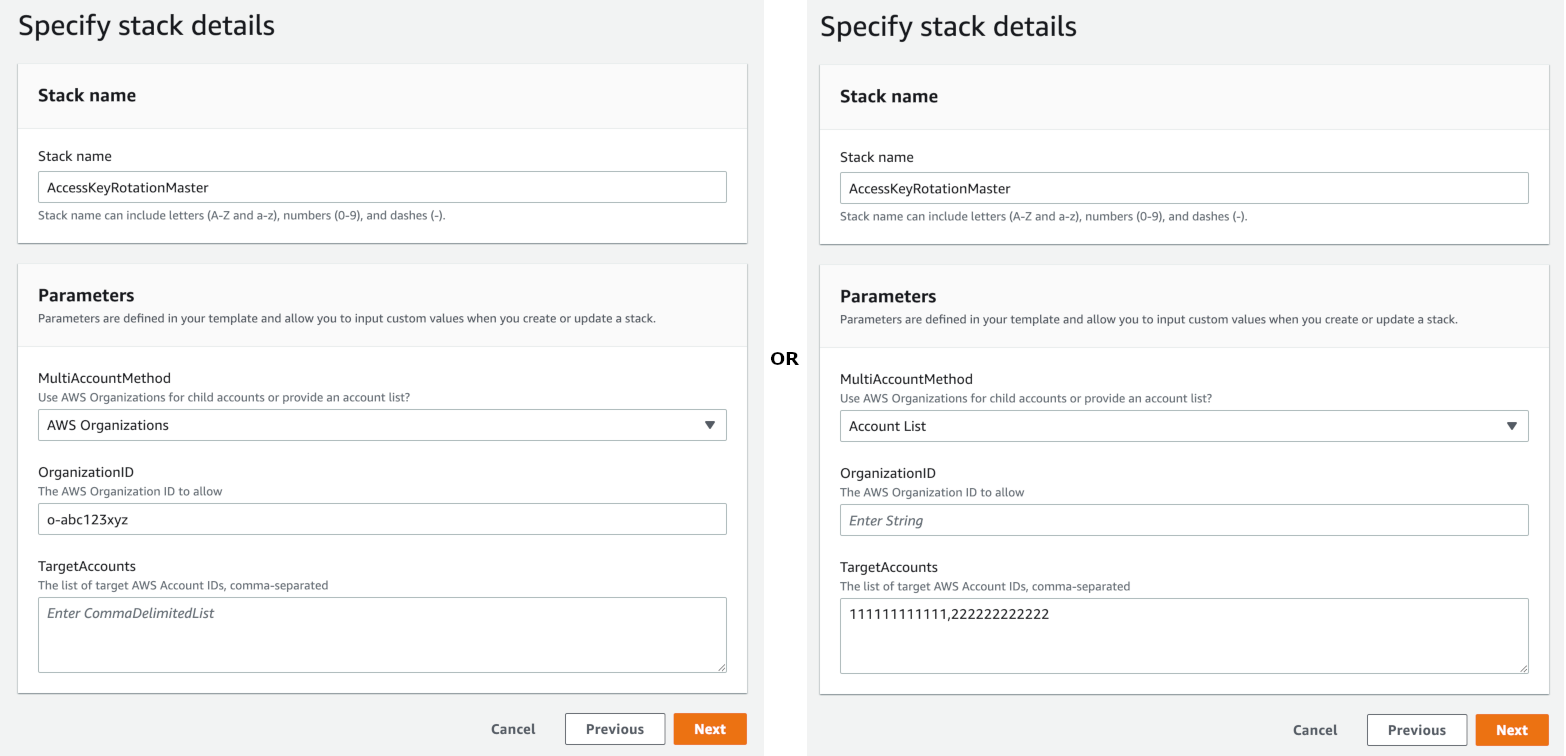Viewport: 1566px width, 756px height.
Task: Click the dropdown chevron next to Account List
Action: [1513, 426]
